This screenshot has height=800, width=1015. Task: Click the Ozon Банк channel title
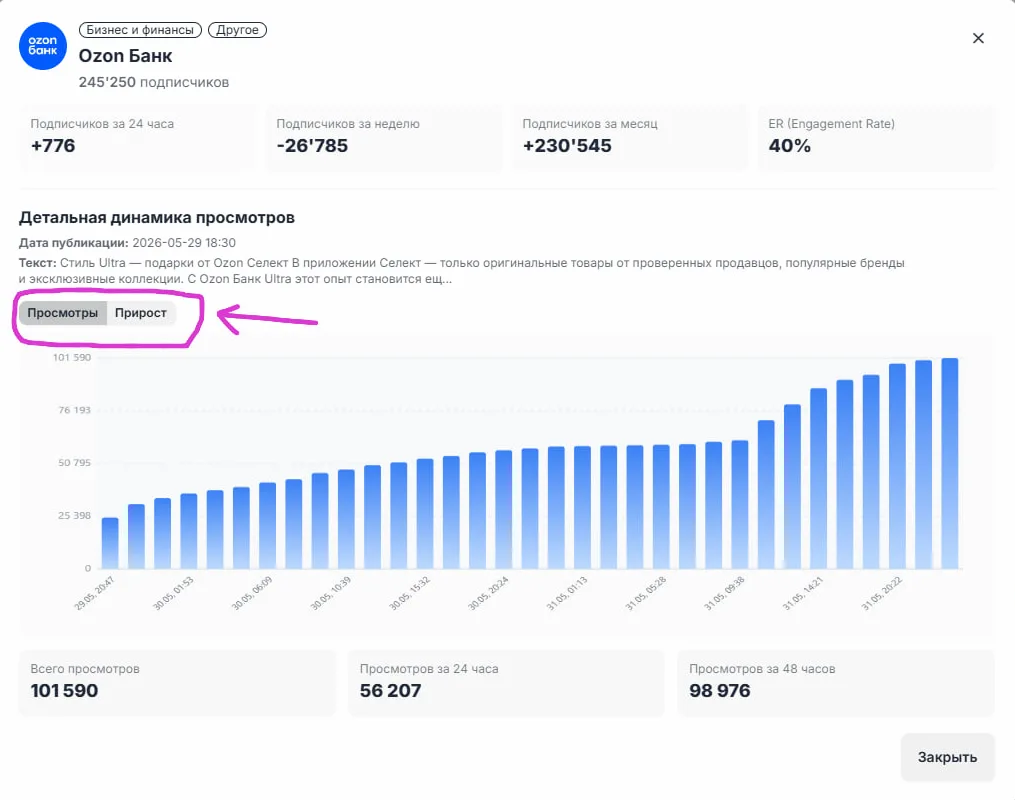(x=126, y=56)
